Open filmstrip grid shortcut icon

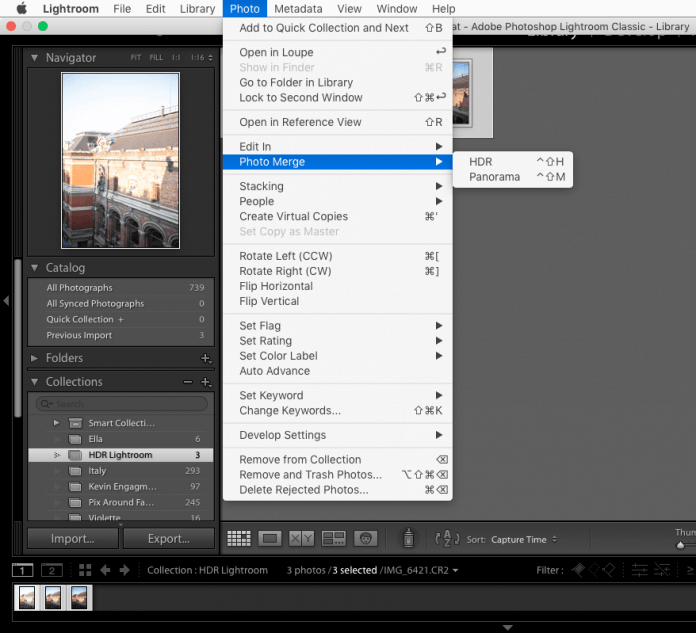point(85,570)
